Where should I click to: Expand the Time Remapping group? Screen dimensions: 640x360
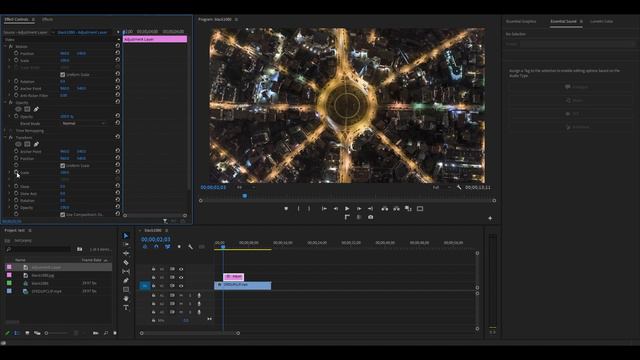point(5,131)
